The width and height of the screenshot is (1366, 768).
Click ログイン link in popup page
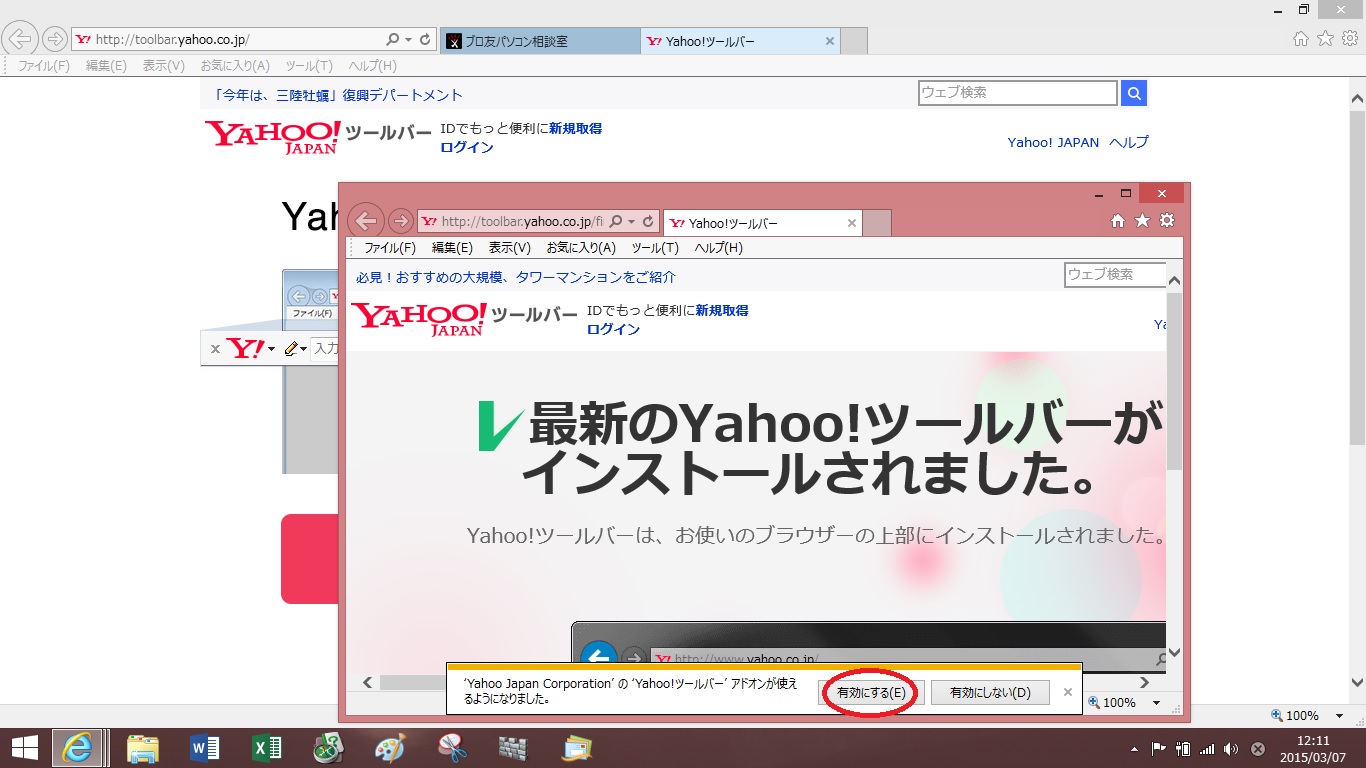613,329
